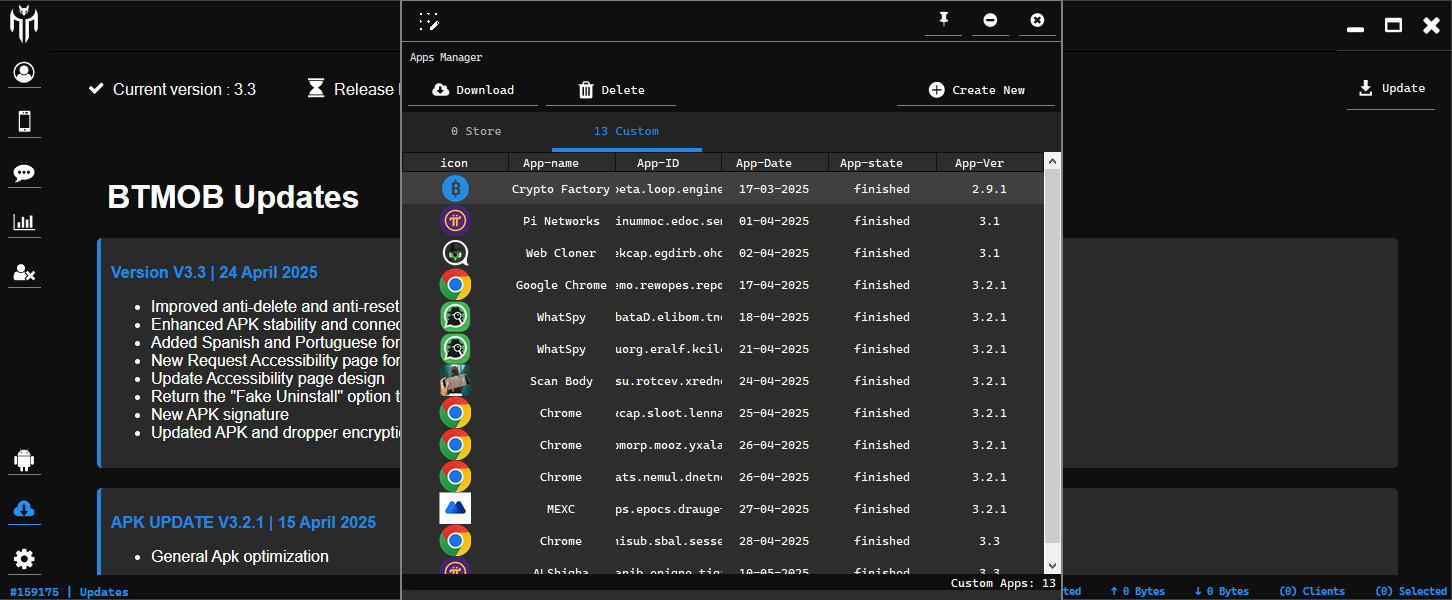Switch to the 0 Store tab

coord(476,132)
